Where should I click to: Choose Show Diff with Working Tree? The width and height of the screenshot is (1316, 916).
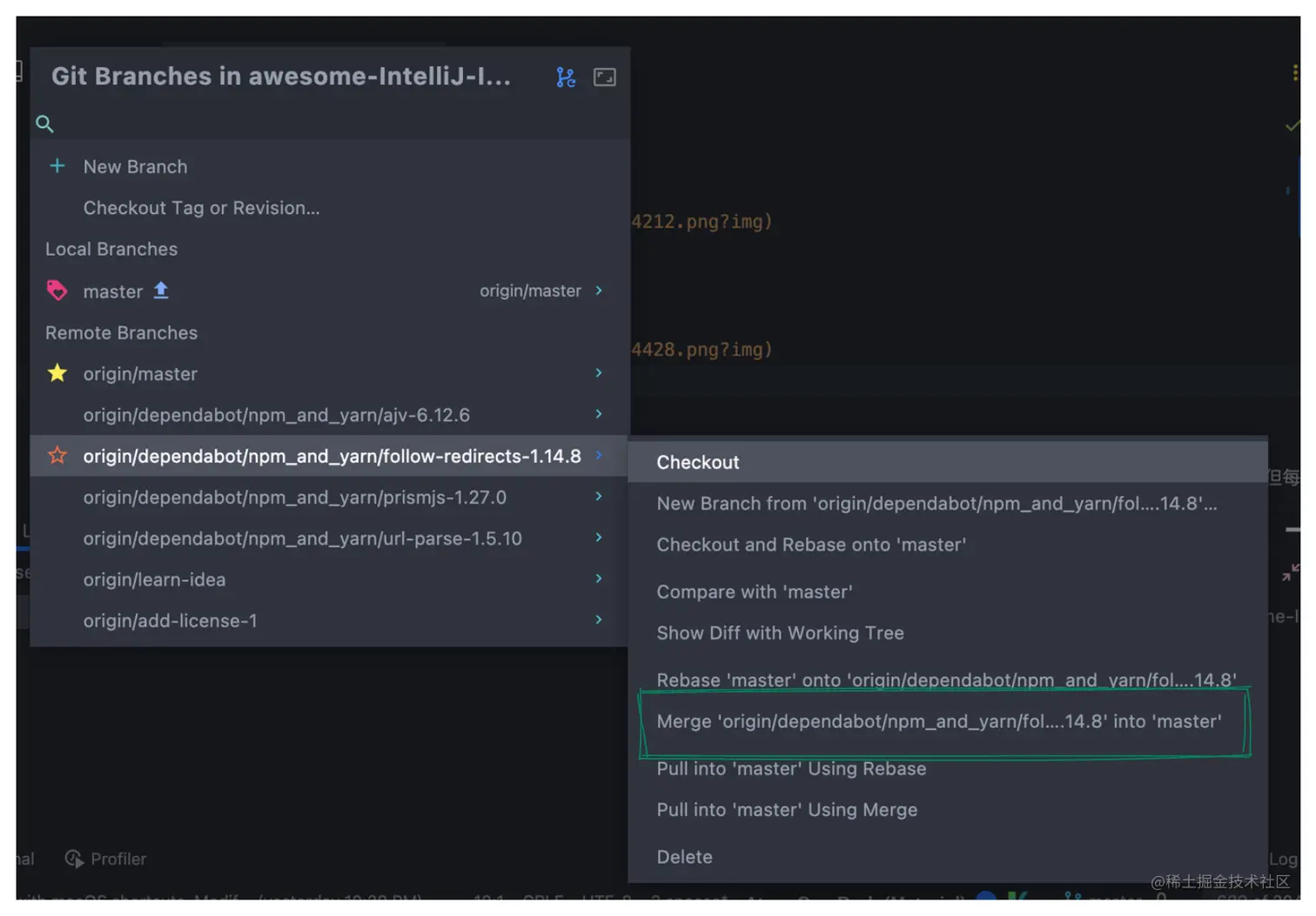tap(948, 632)
